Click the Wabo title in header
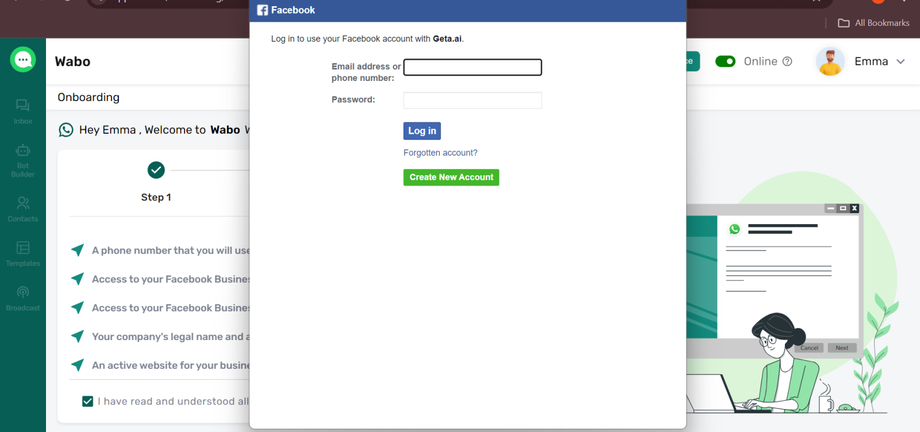The width and height of the screenshot is (920, 432). (73, 62)
